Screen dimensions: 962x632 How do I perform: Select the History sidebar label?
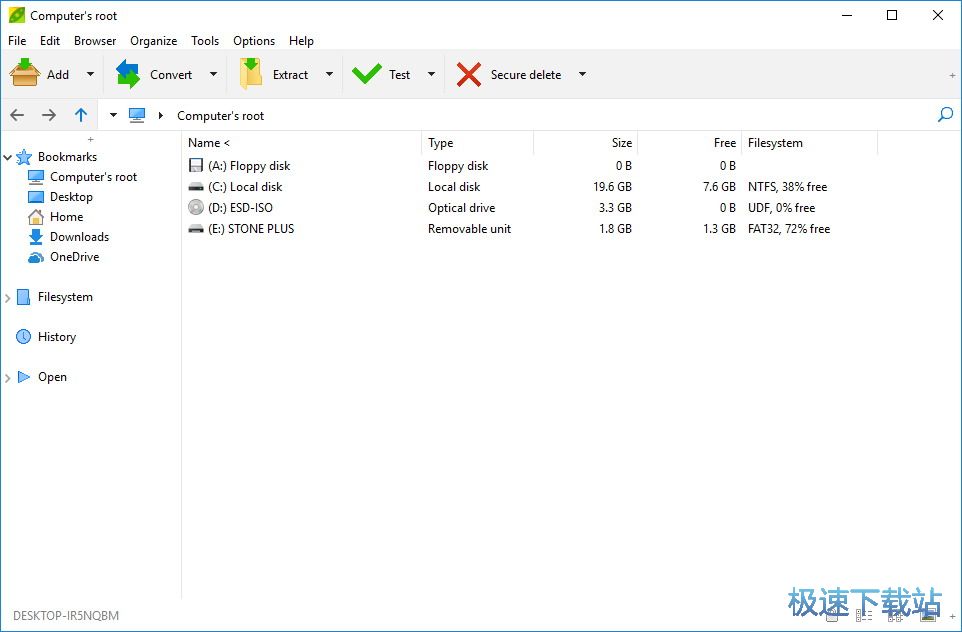click(x=57, y=337)
